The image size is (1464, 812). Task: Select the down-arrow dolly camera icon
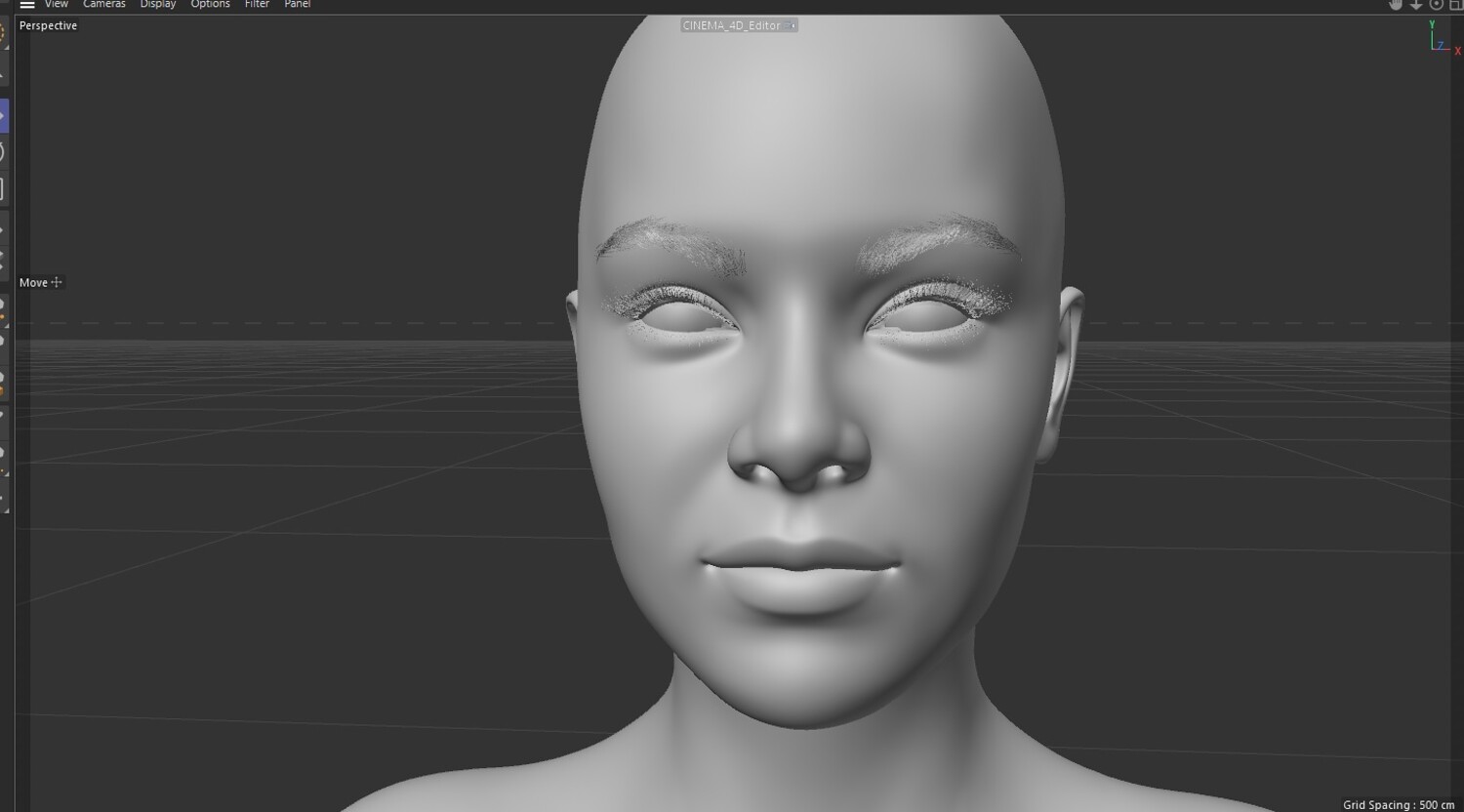coord(1416,5)
